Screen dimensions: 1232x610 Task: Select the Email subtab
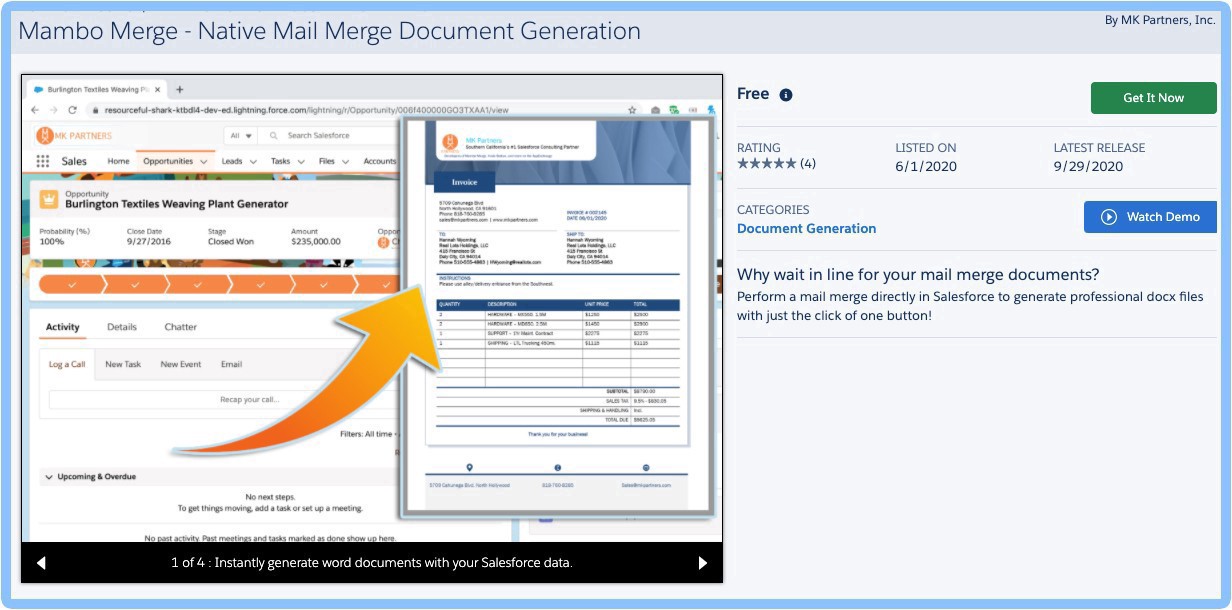point(231,364)
